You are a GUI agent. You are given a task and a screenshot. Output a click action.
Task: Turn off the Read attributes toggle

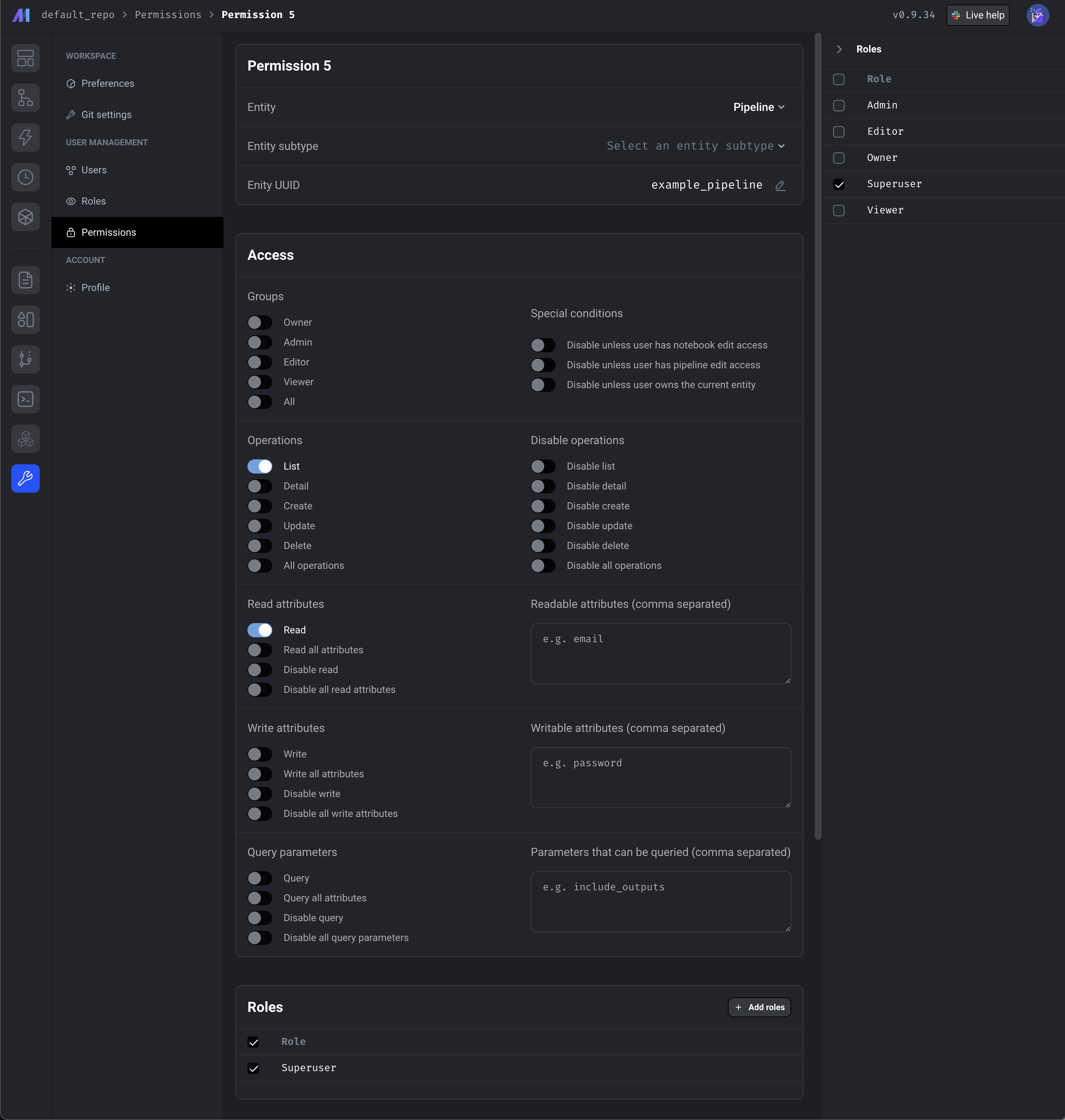260,630
